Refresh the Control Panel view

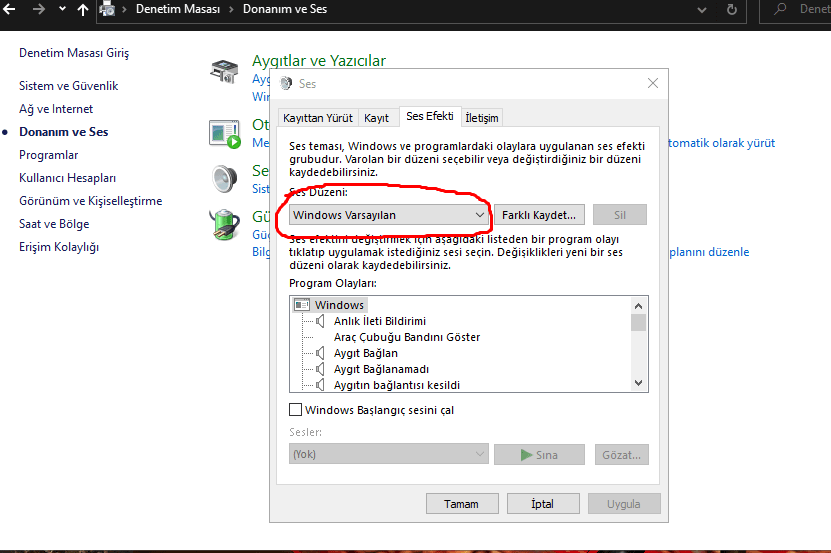(732, 10)
